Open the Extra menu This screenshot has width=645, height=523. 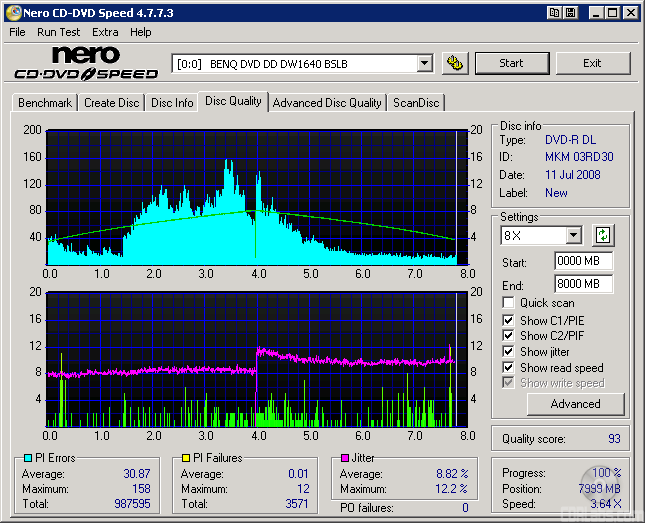(x=105, y=32)
